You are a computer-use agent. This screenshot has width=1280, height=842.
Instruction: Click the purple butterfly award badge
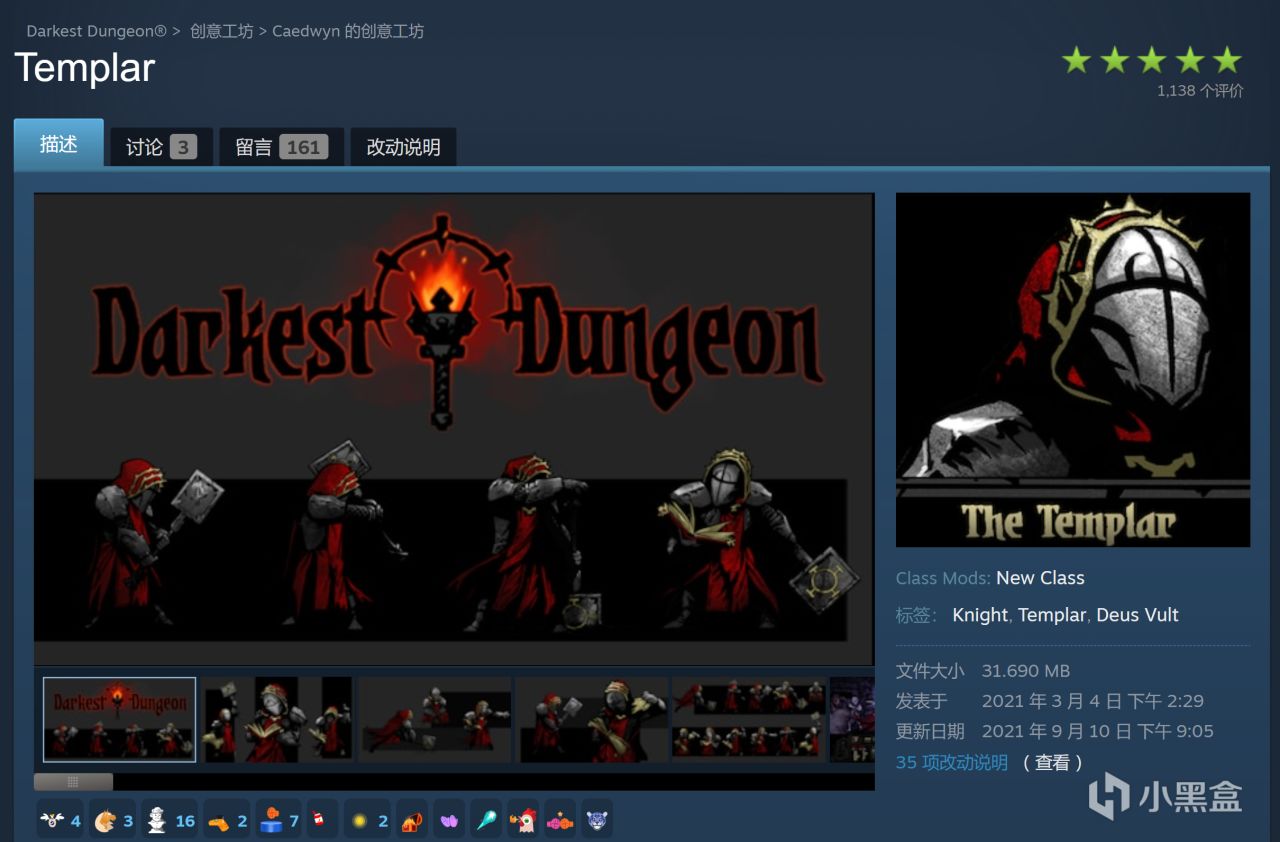pos(450,820)
